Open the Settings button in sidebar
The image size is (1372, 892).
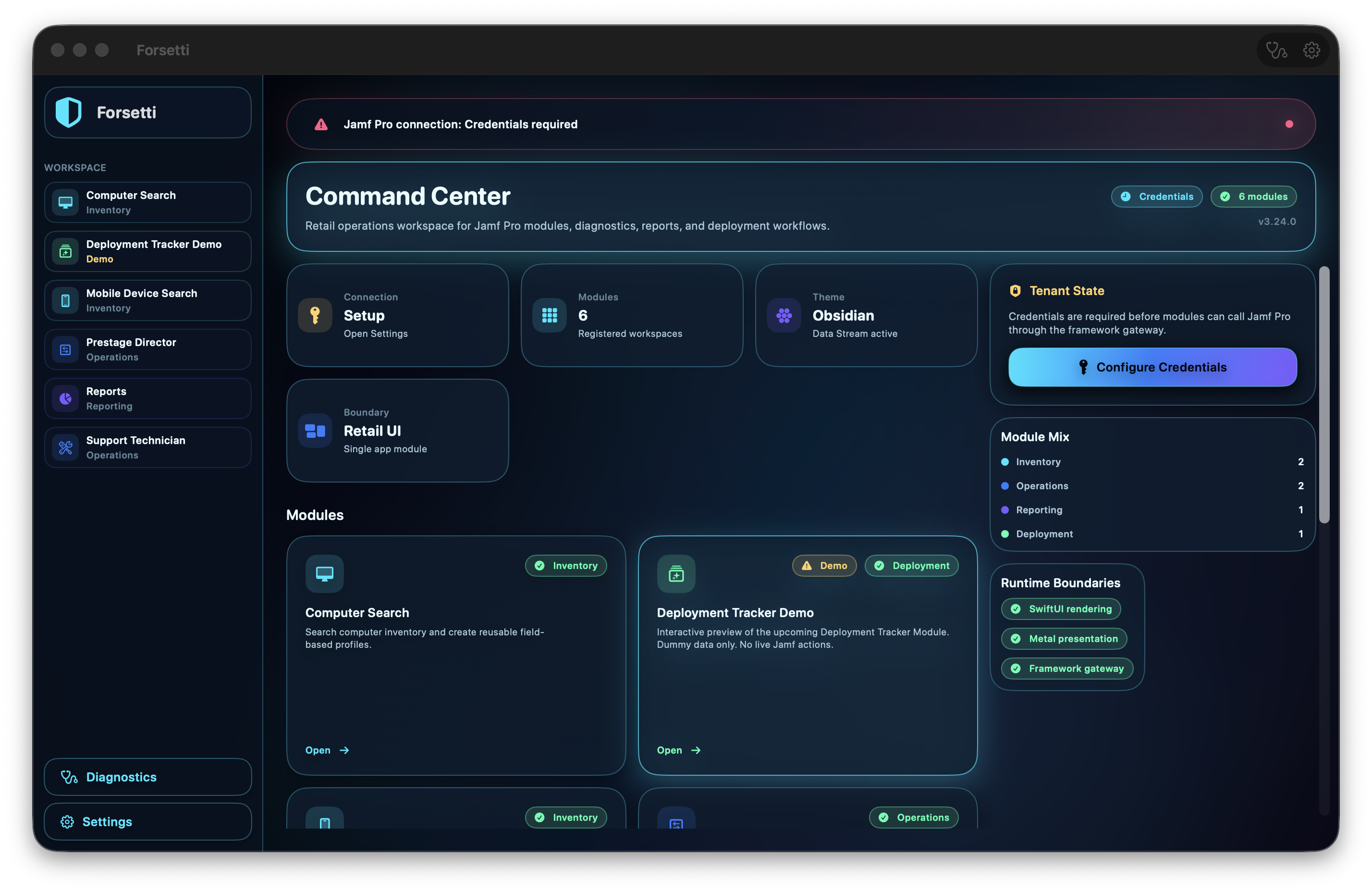click(147, 822)
